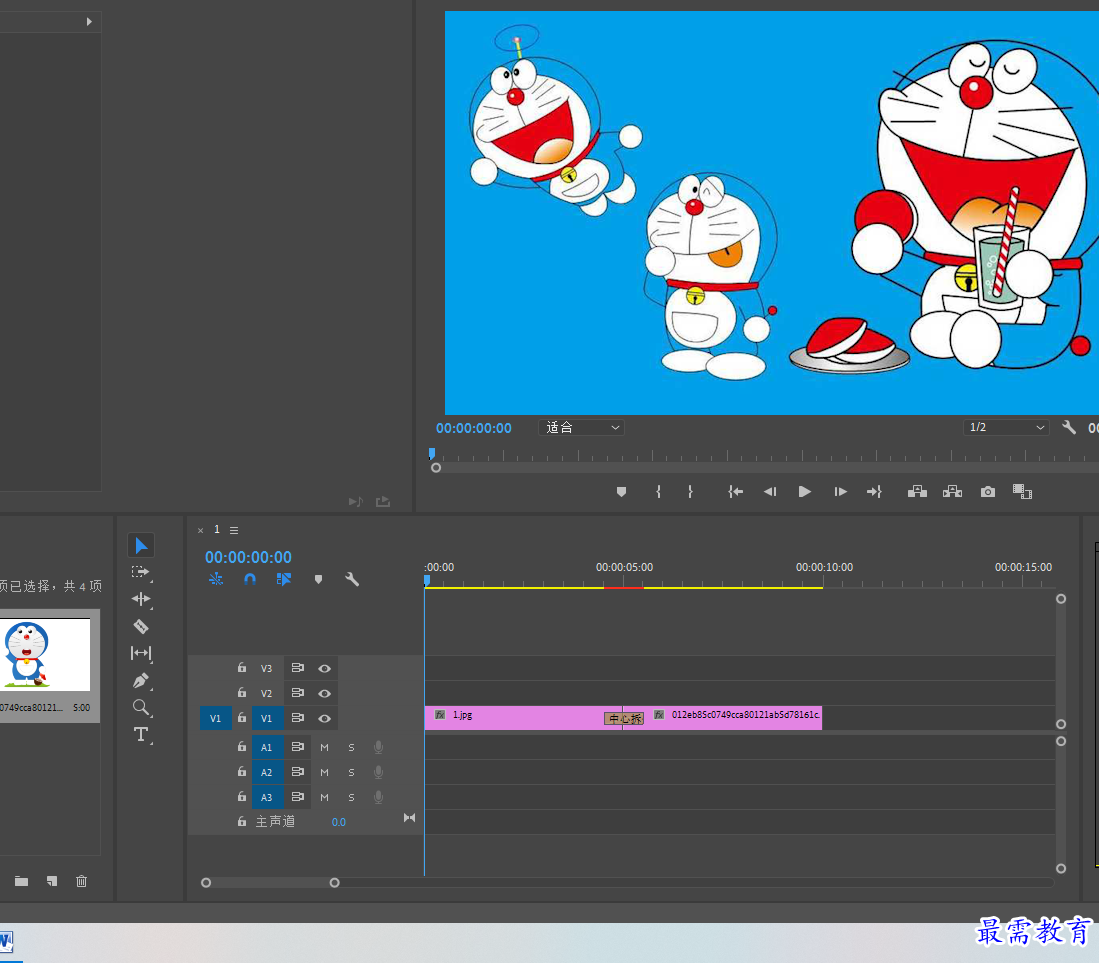Select the Selection arrow tool
Screen dimensions: 1099x963
(141, 545)
